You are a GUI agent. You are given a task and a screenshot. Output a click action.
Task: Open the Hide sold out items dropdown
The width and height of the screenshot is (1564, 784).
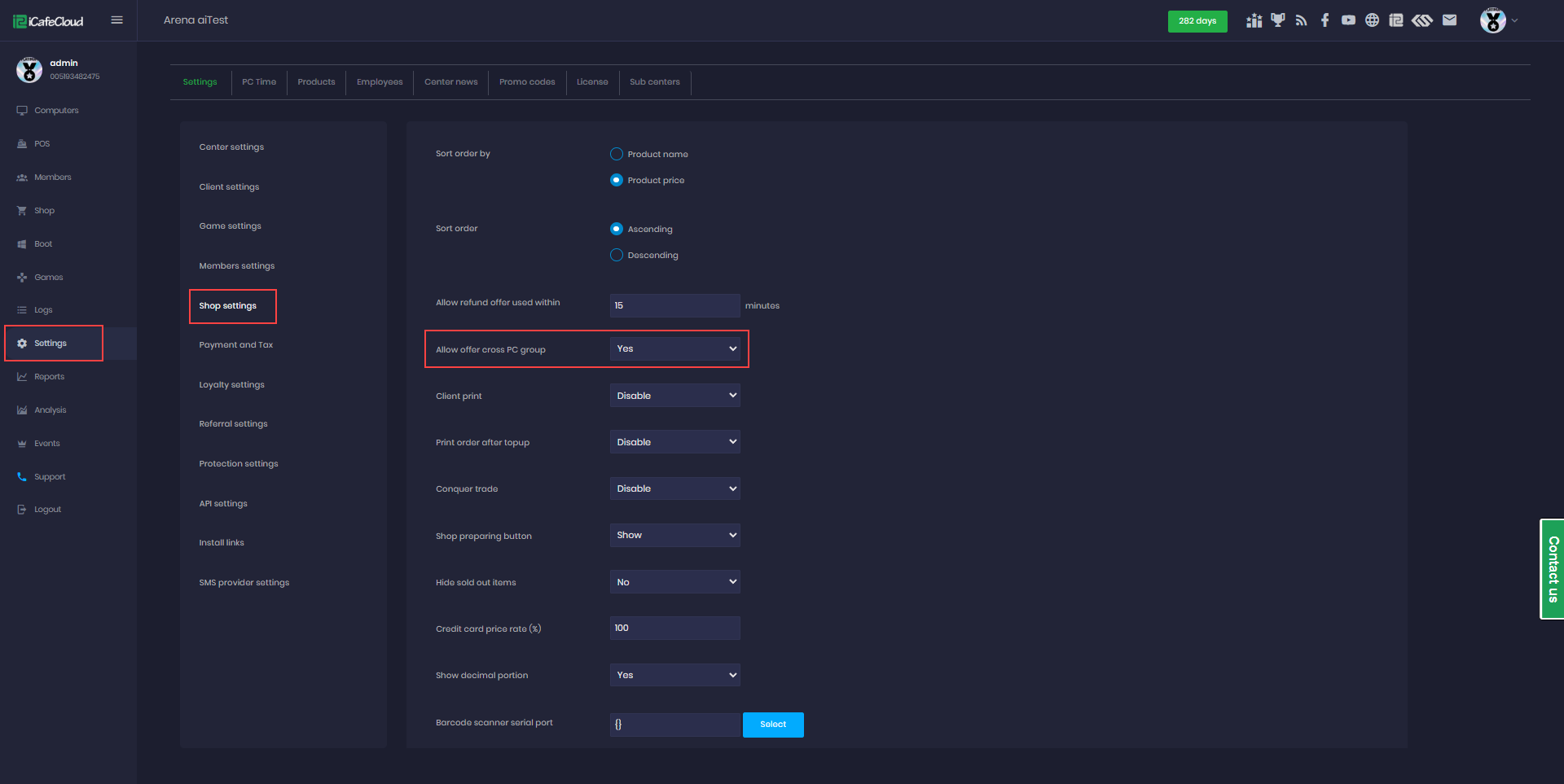(x=674, y=582)
